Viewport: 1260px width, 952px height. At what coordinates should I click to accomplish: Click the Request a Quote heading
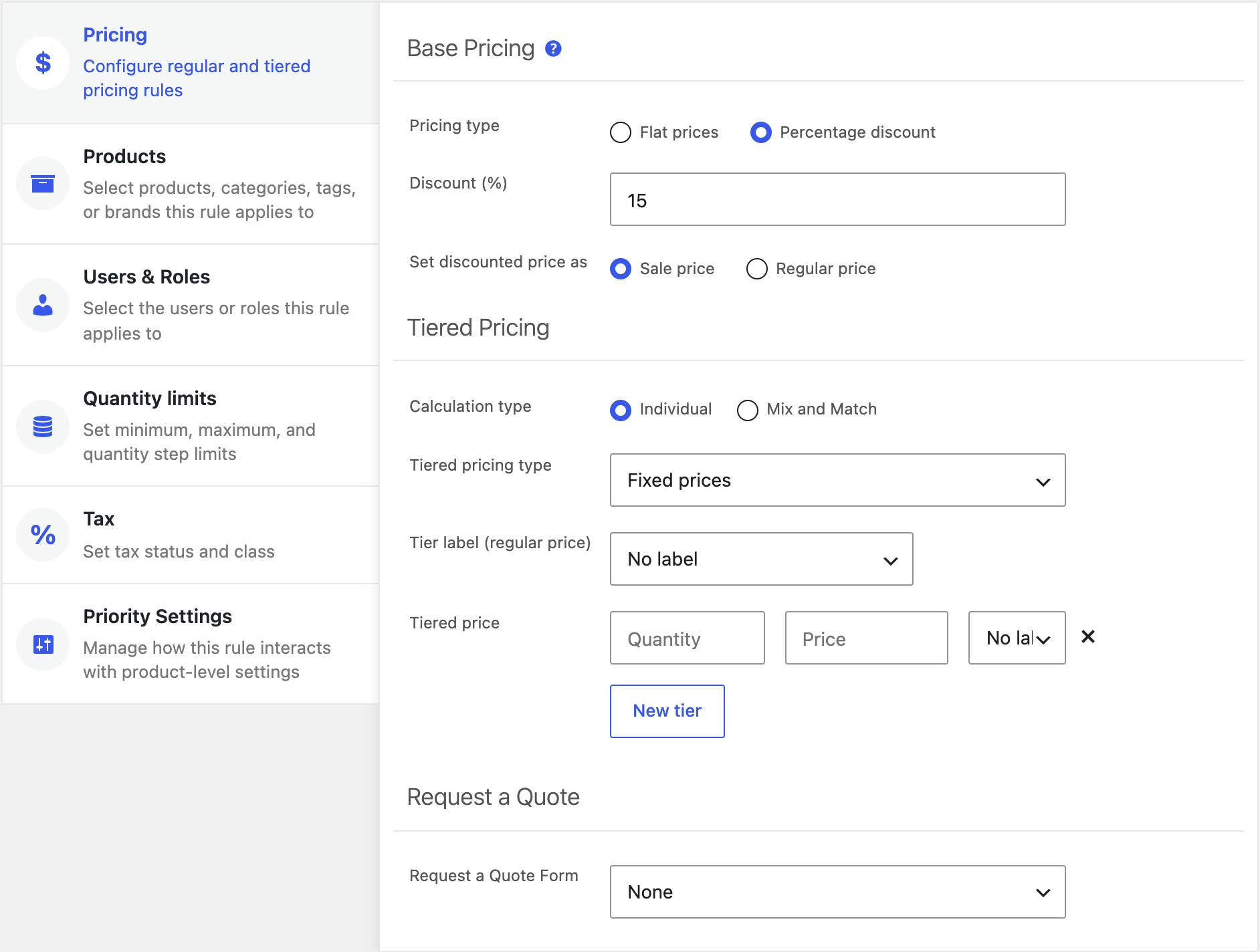pos(494,797)
